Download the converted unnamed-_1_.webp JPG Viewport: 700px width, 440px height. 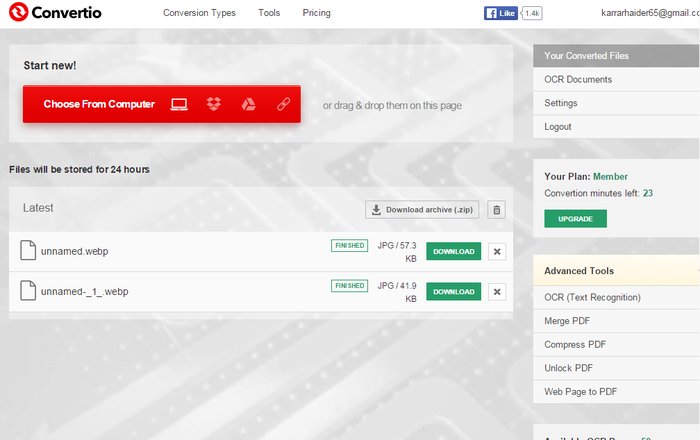point(454,291)
